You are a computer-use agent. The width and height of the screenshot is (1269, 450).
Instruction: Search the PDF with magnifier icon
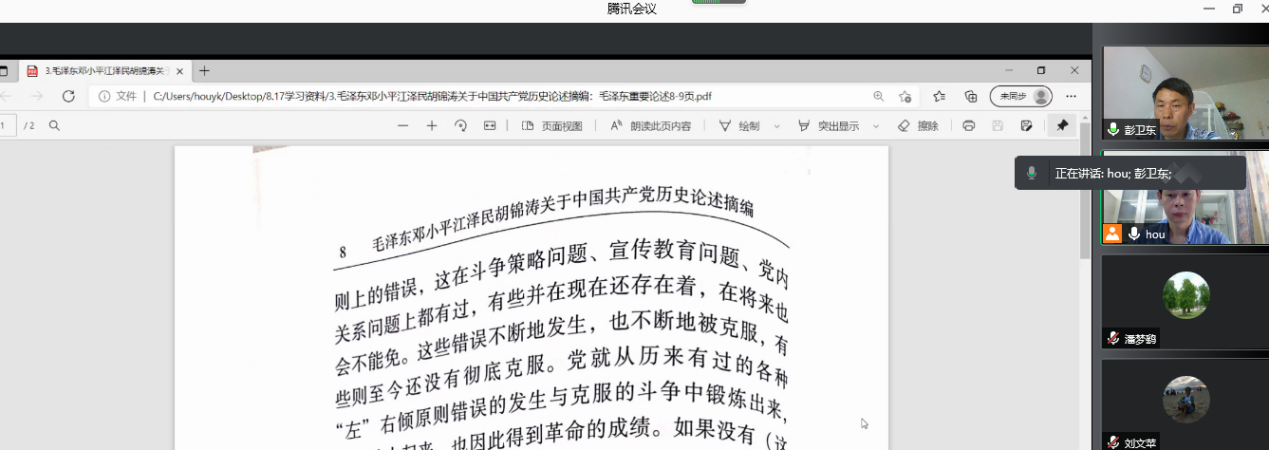tap(55, 126)
